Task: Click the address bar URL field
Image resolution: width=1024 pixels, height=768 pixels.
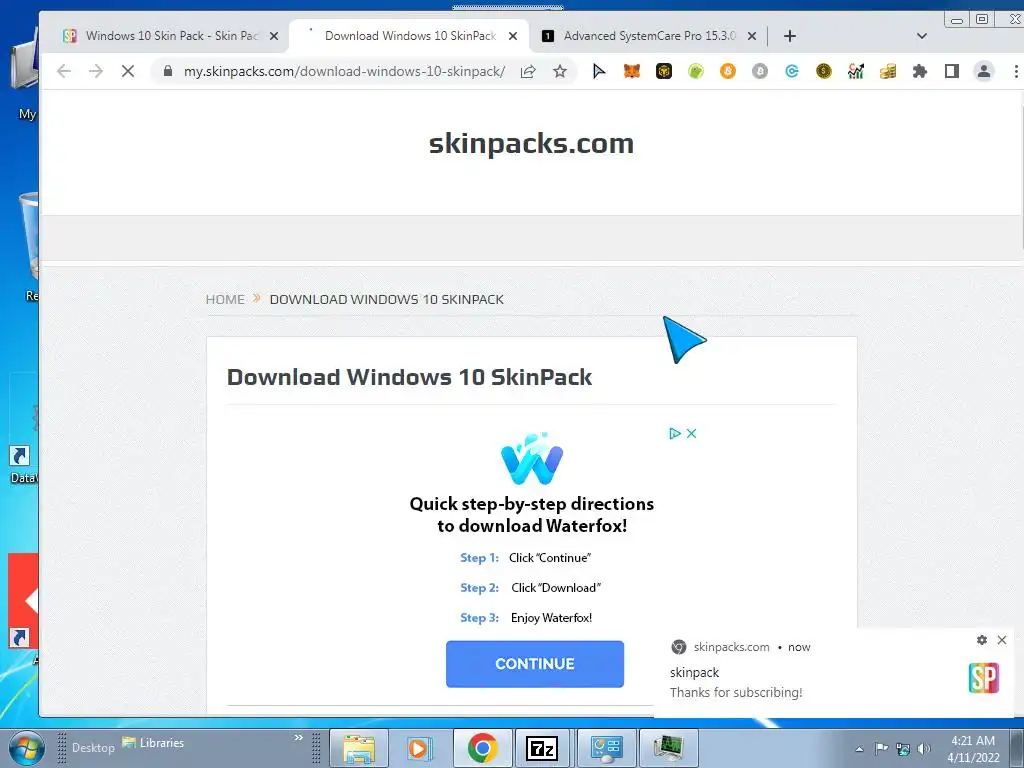Action: (344, 71)
